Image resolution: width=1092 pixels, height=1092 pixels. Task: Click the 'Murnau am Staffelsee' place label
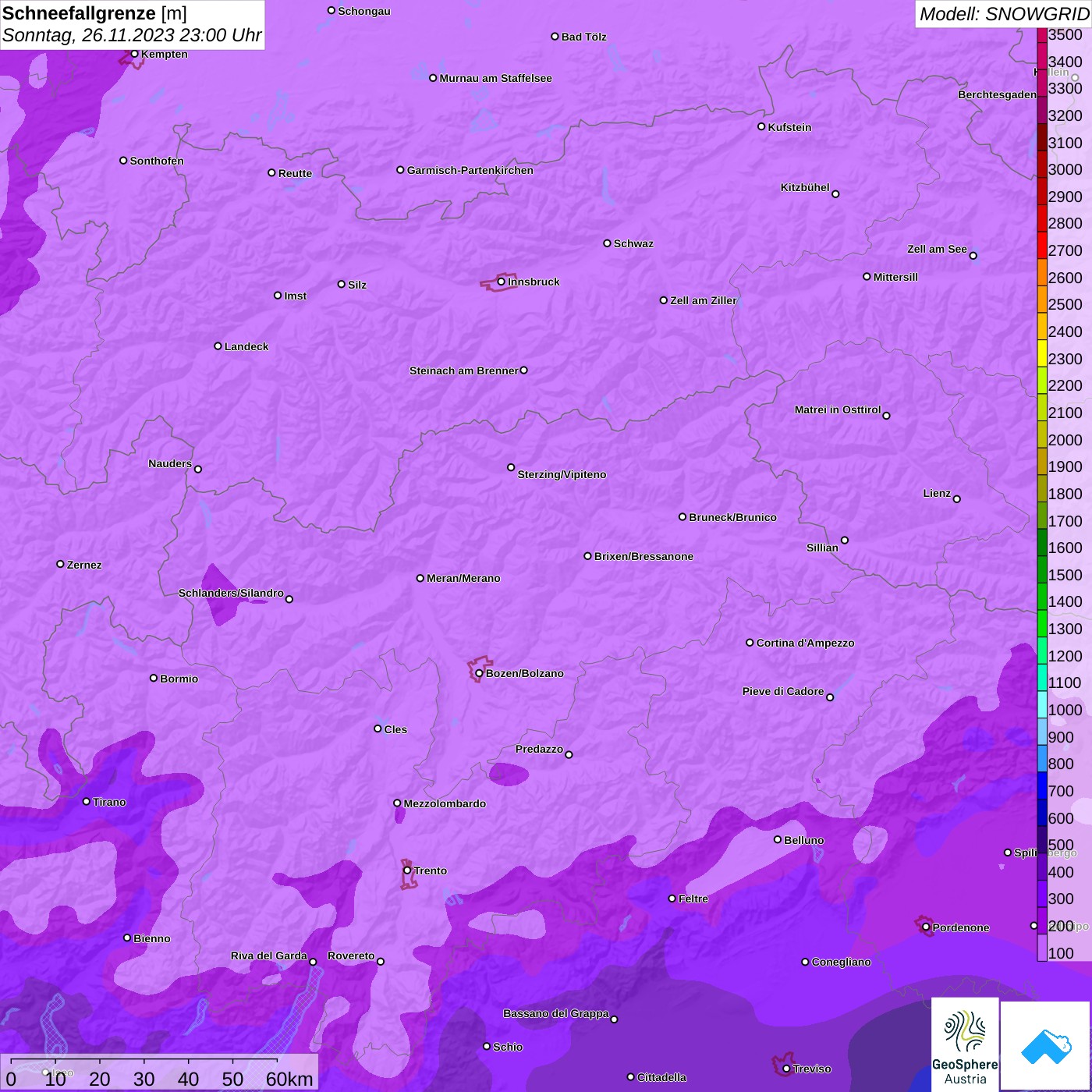pos(495,78)
